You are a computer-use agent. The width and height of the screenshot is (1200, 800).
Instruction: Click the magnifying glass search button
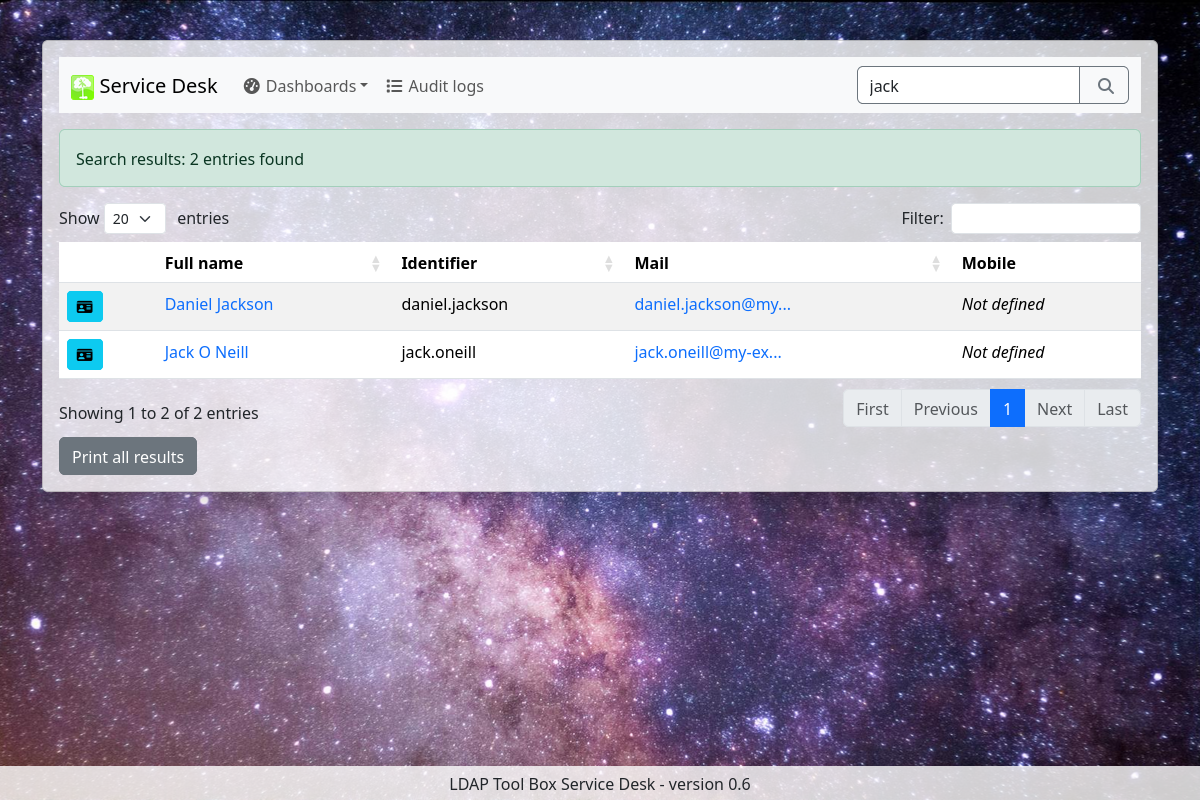pos(1105,86)
